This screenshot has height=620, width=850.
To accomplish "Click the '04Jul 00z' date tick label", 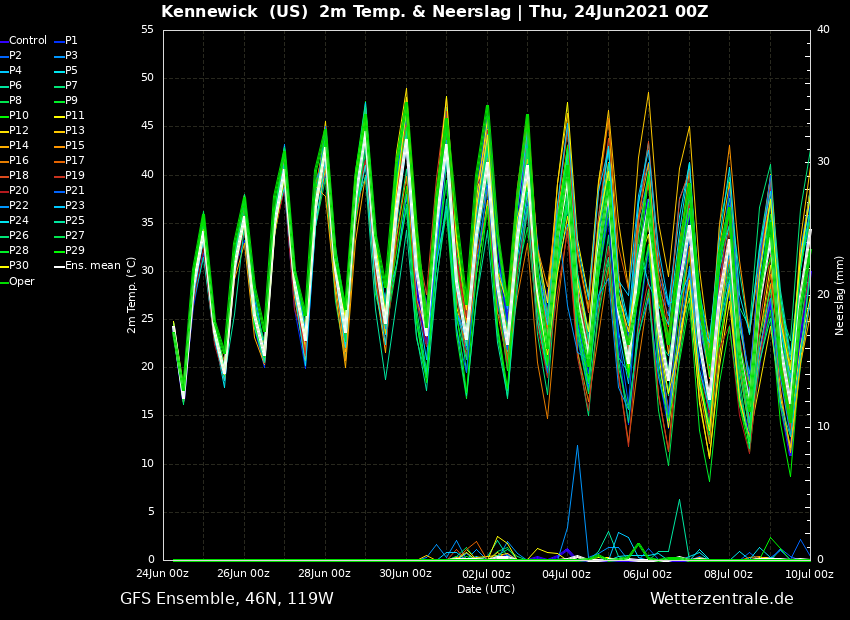I will pyautogui.click(x=566, y=574).
